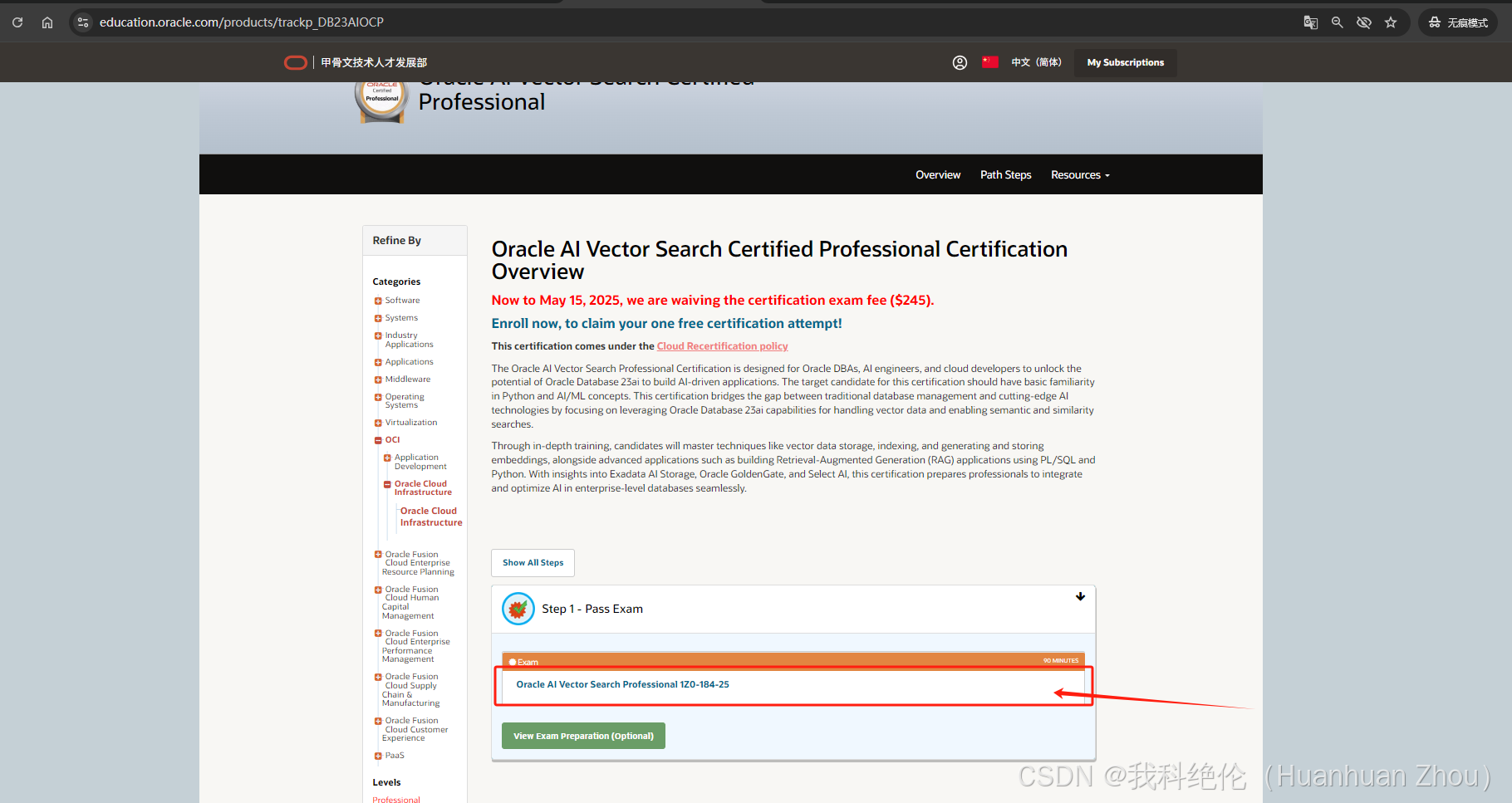Screen dimensions: 1512x803
Task: Collapse the OCI category
Action: 378,440
